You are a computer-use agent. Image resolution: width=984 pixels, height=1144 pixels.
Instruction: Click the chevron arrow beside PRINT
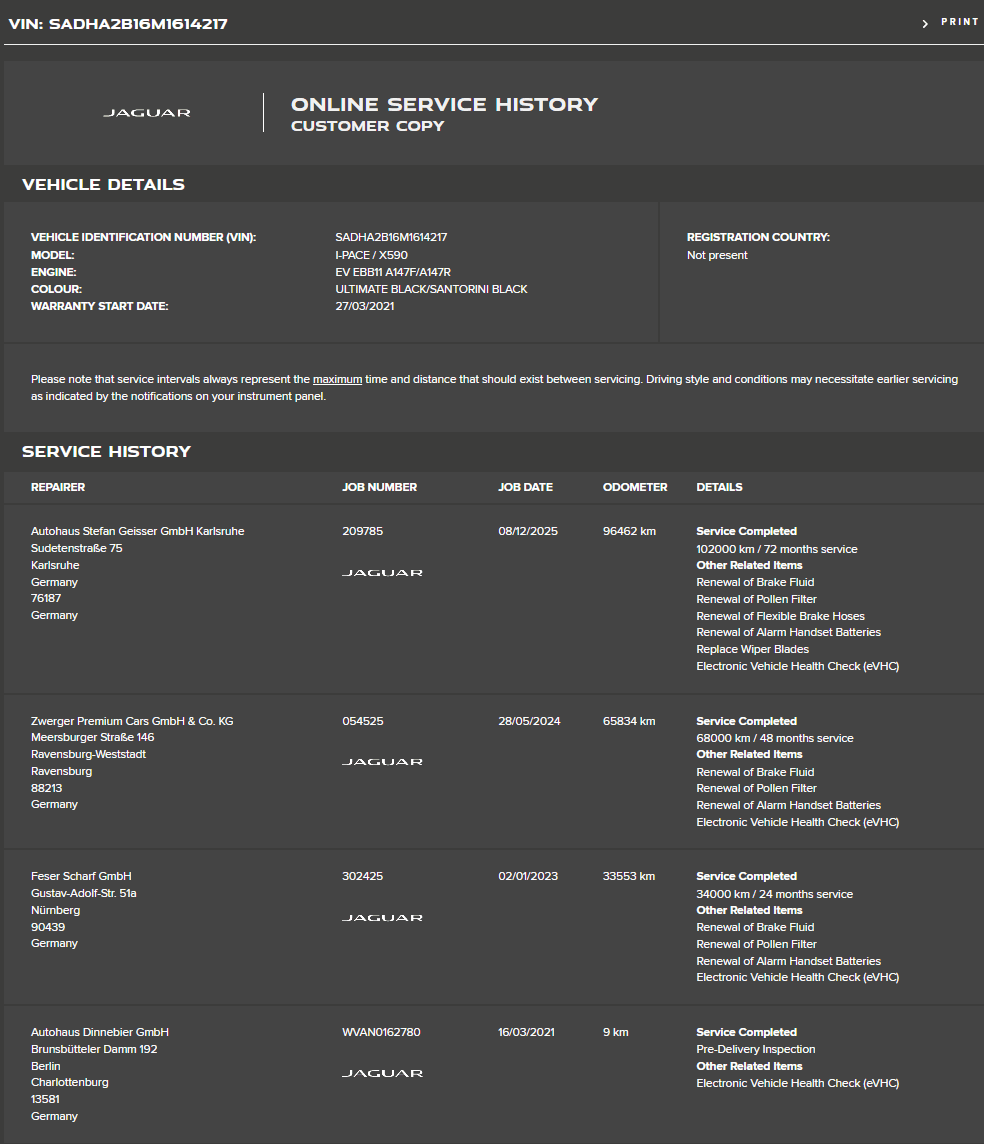point(925,23)
